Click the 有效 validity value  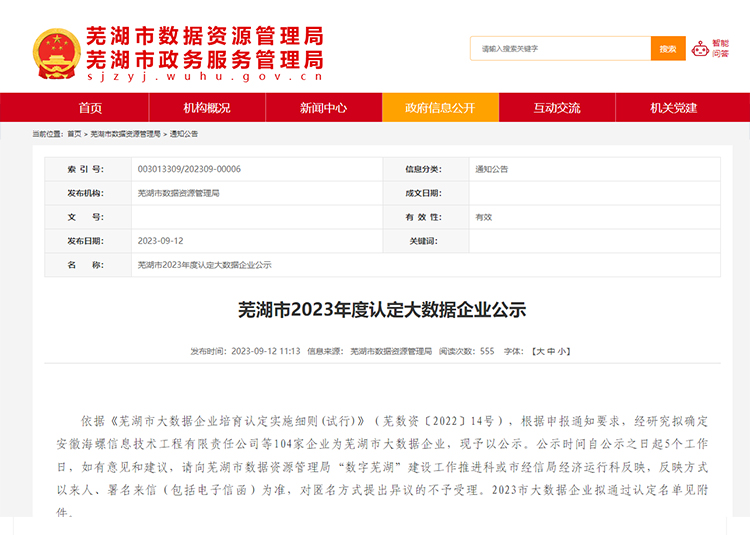(484, 217)
